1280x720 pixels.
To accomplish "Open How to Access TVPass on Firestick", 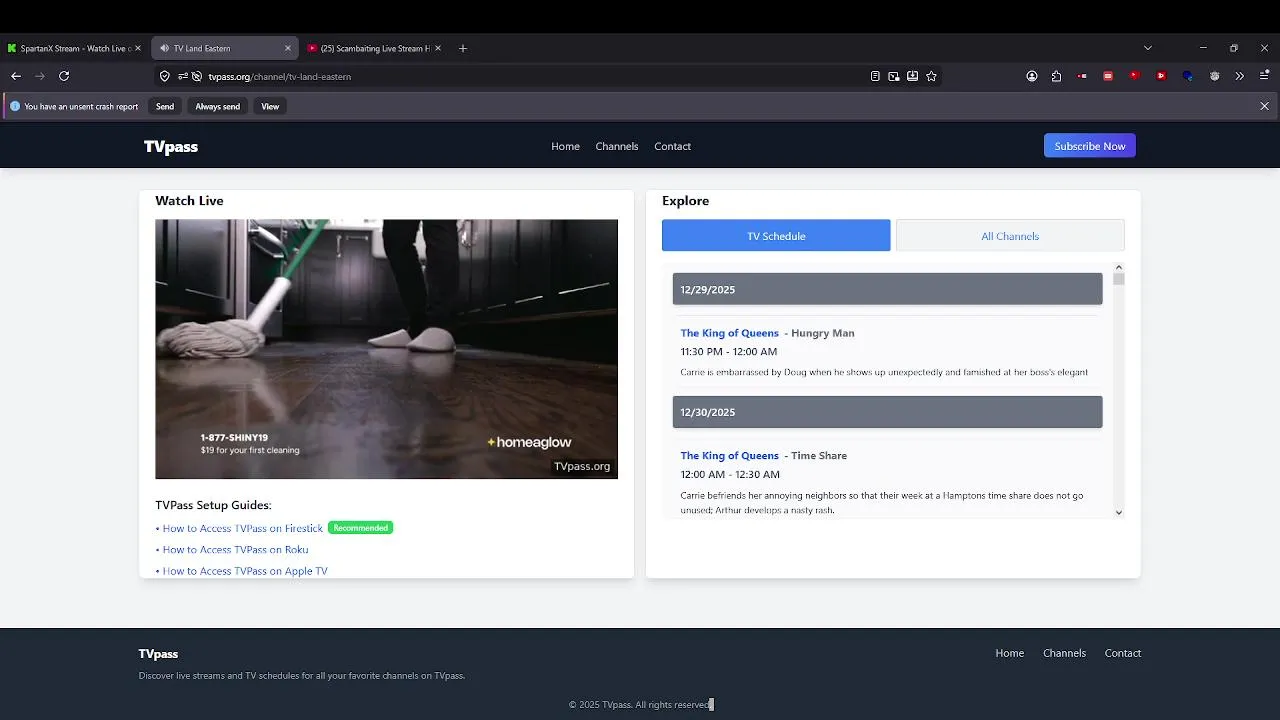I will 243,528.
